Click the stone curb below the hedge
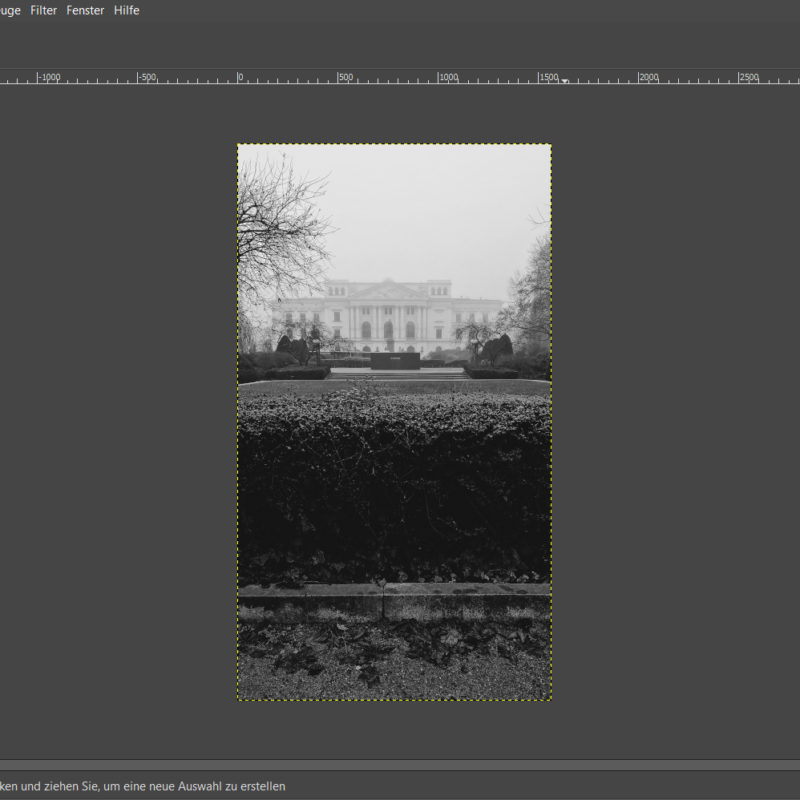This screenshot has height=800, width=800. 394,602
